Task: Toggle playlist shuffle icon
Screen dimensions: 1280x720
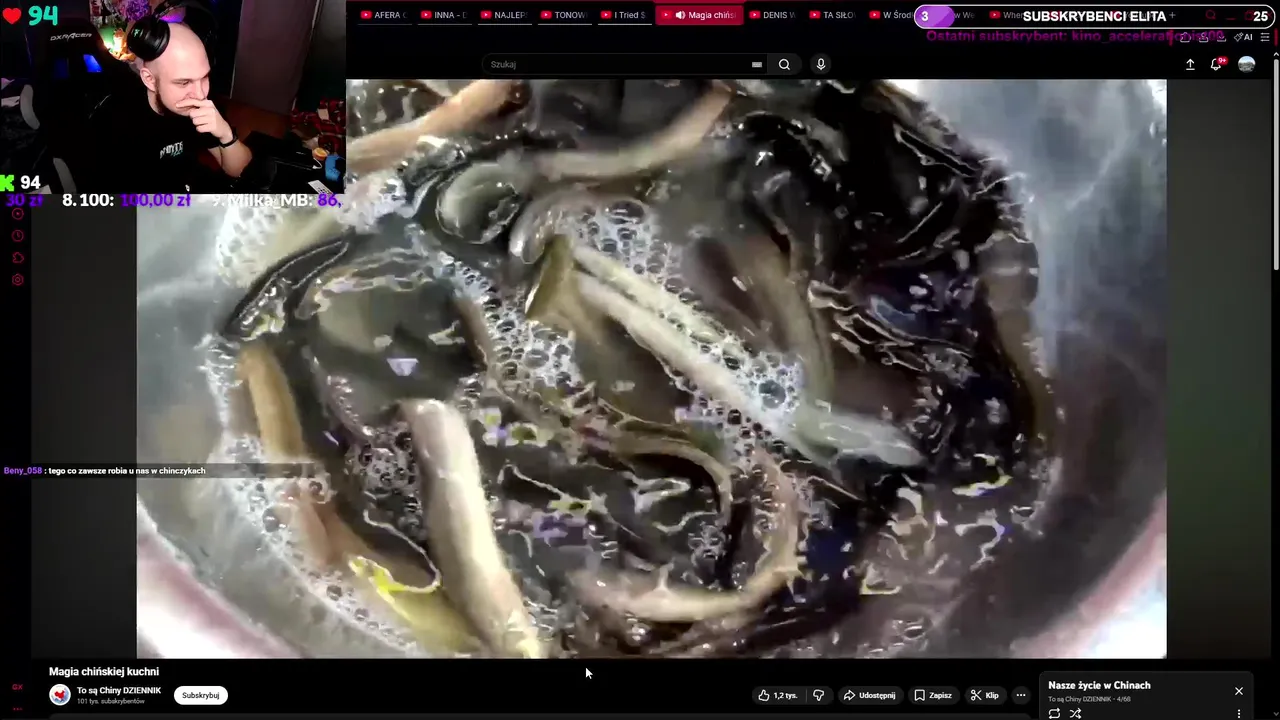Action: click(1075, 713)
